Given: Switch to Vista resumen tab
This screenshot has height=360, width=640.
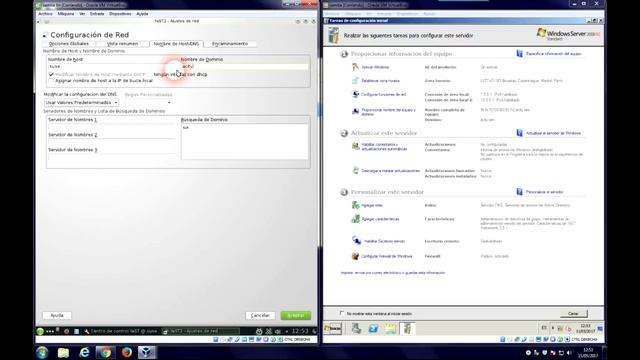Looking at the screenshot, I should pyautogui.click(x=122, y=44).
